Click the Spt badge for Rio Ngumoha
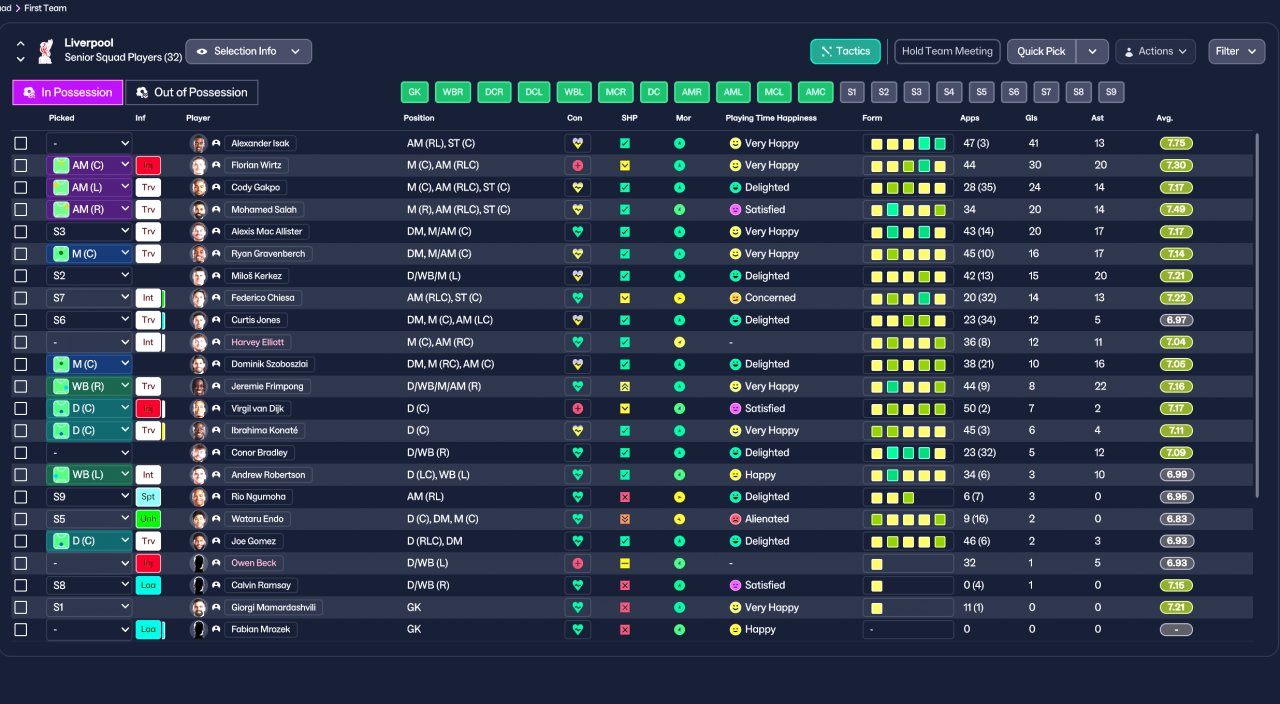 (148, 497)
